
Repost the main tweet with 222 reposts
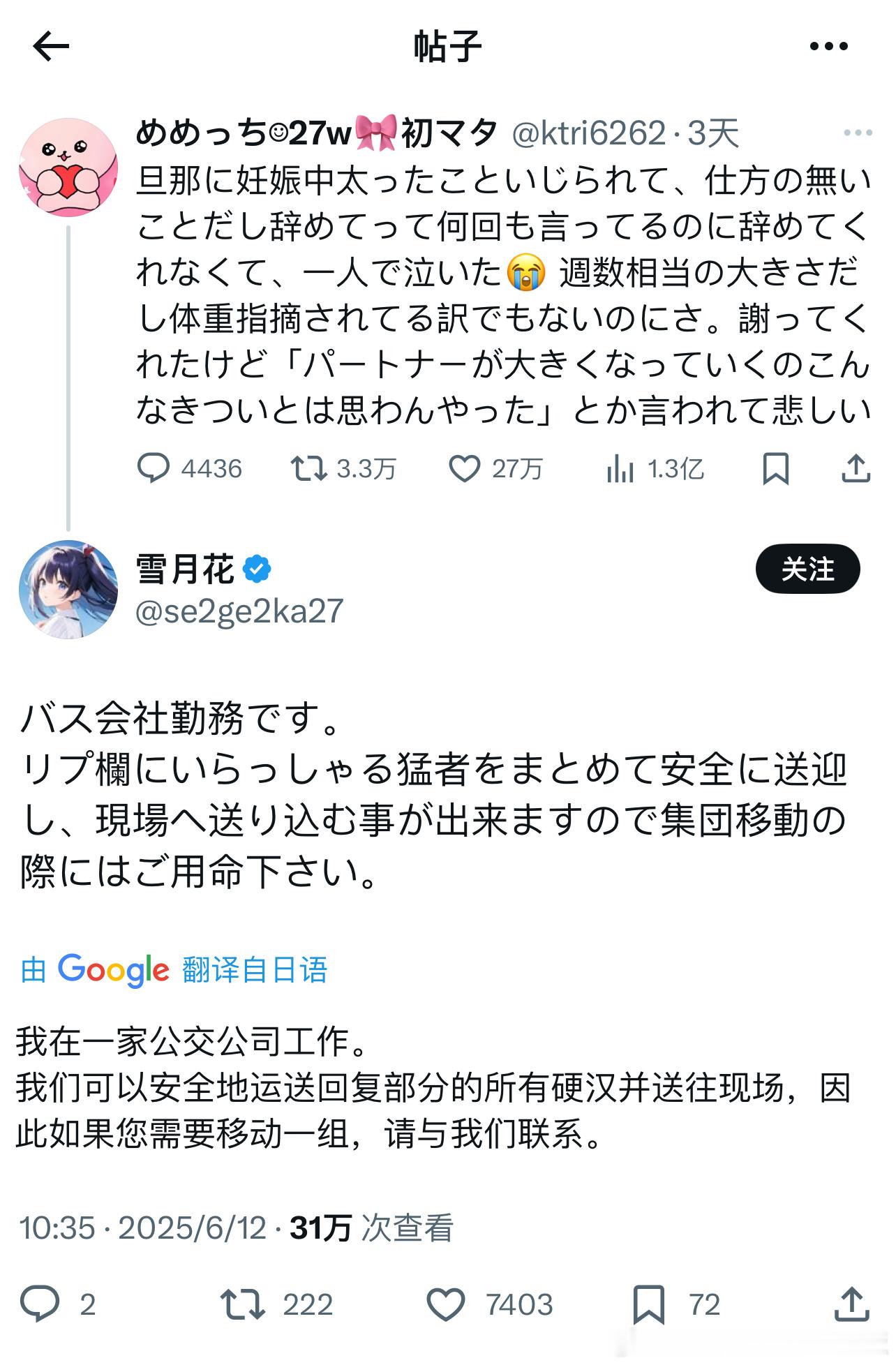pyautogui.click(x=243, y=1304)
